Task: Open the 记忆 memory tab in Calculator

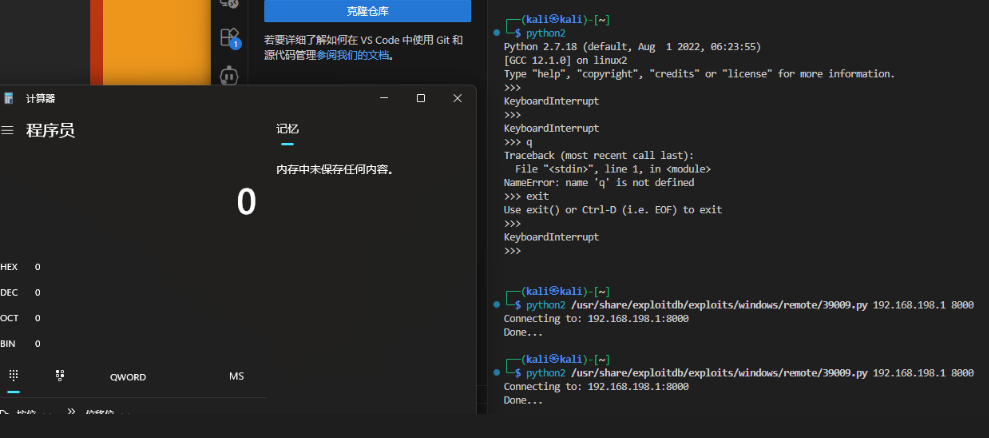Action: coord(288,129)
